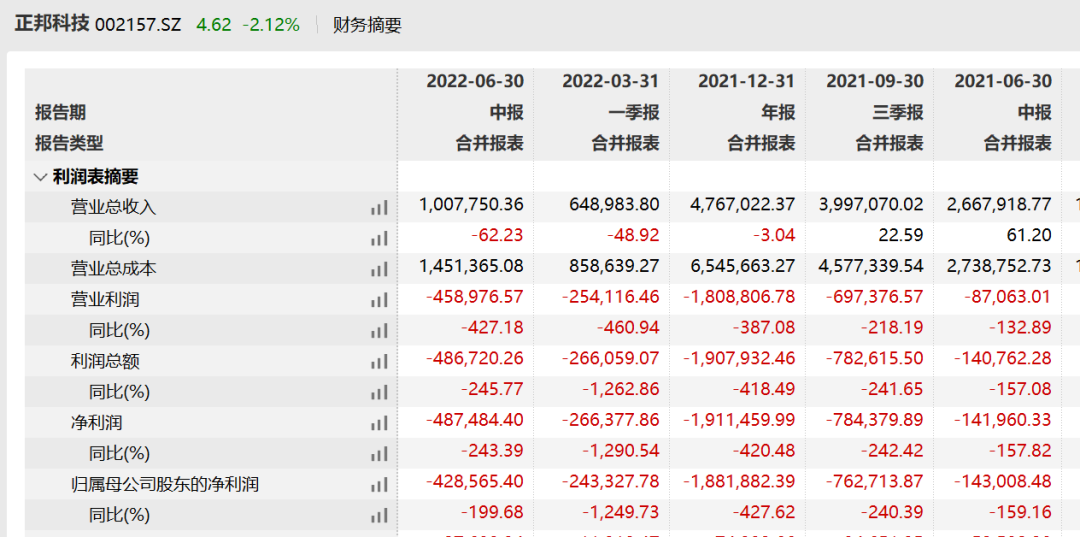Select the 2021-09-30 三季报 column header
1080x537 pixels.
[x=874, y=81]
